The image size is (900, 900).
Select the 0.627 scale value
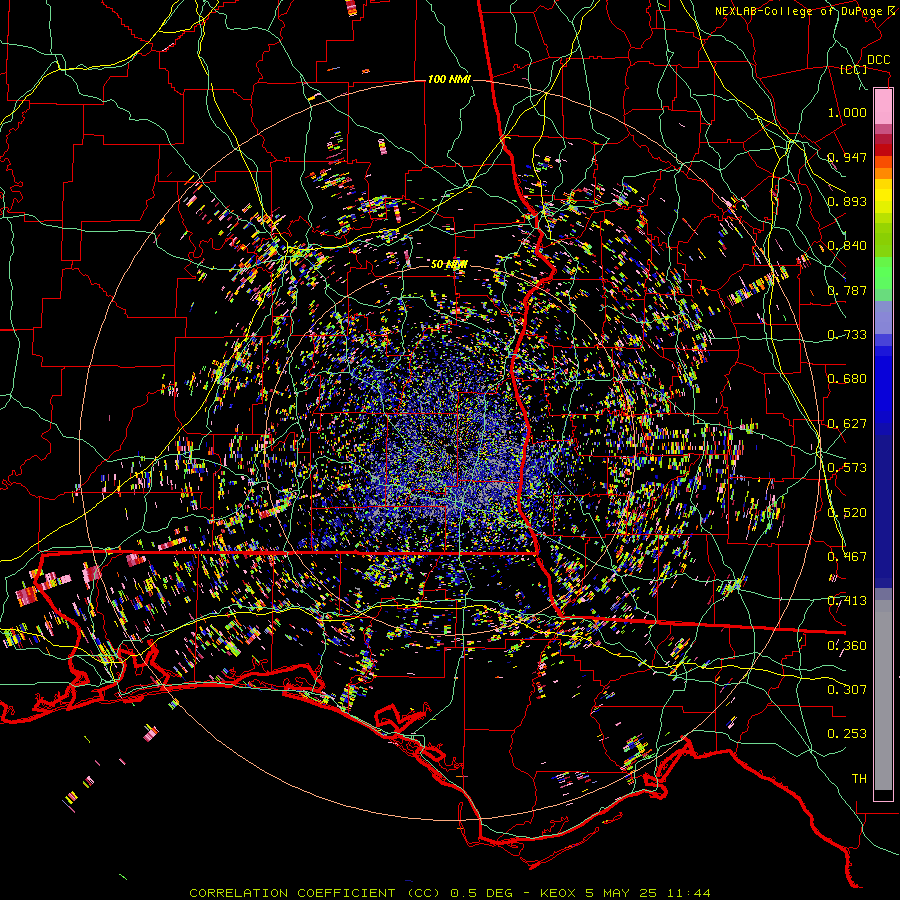click(847, 424)
